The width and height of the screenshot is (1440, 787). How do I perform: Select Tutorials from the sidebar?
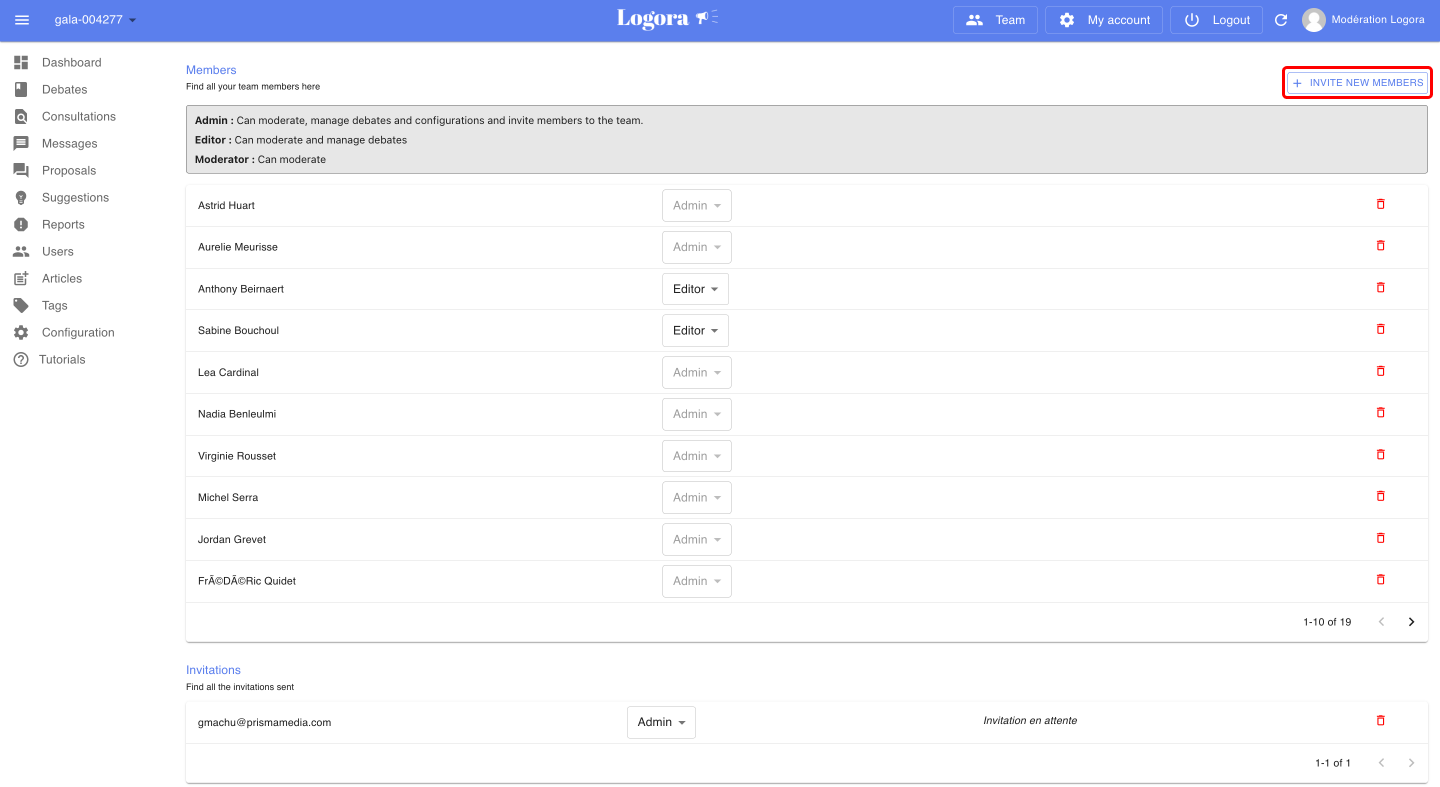click(x=62, y=360)
